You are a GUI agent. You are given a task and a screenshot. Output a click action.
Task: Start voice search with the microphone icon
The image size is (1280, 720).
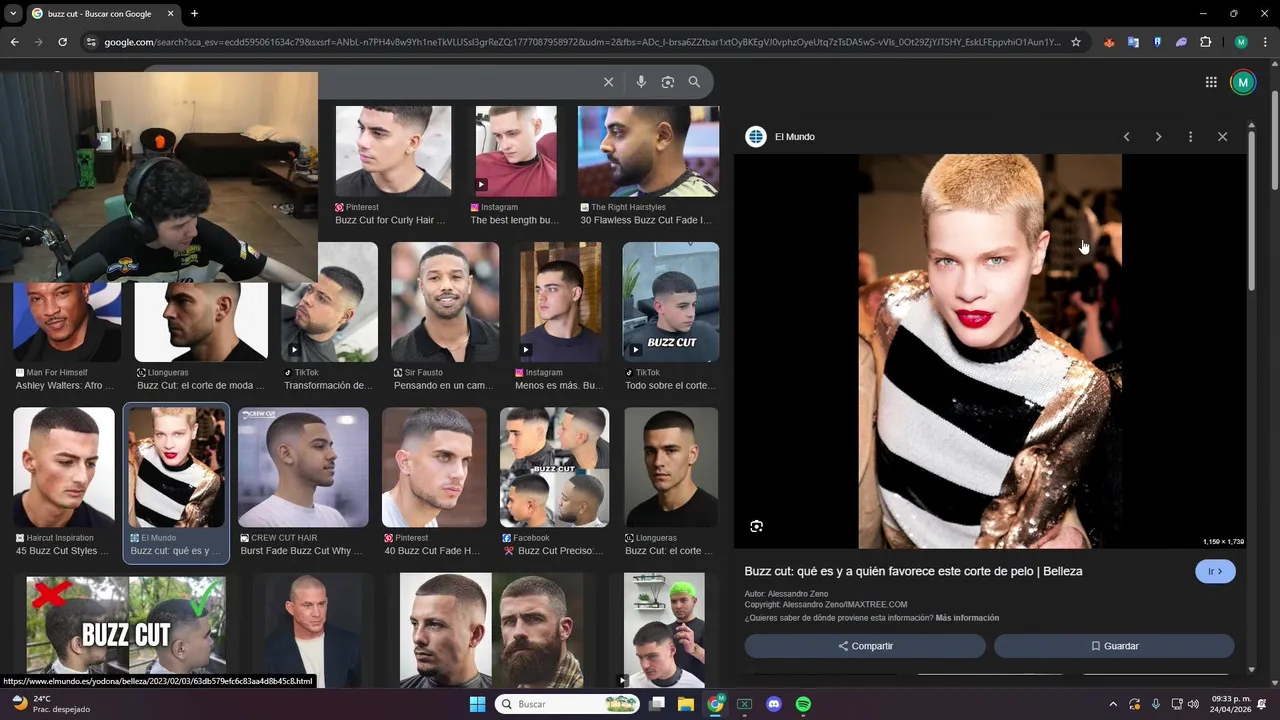click(x=641, y=82)
